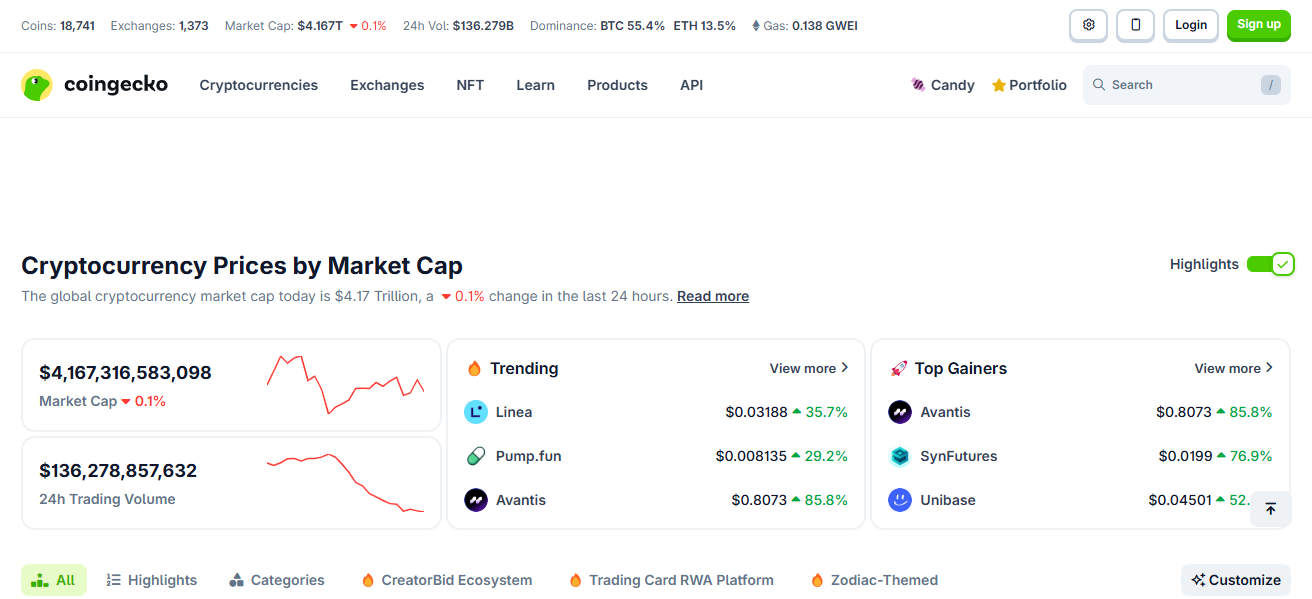Click the Linea row name

[514, 412]
